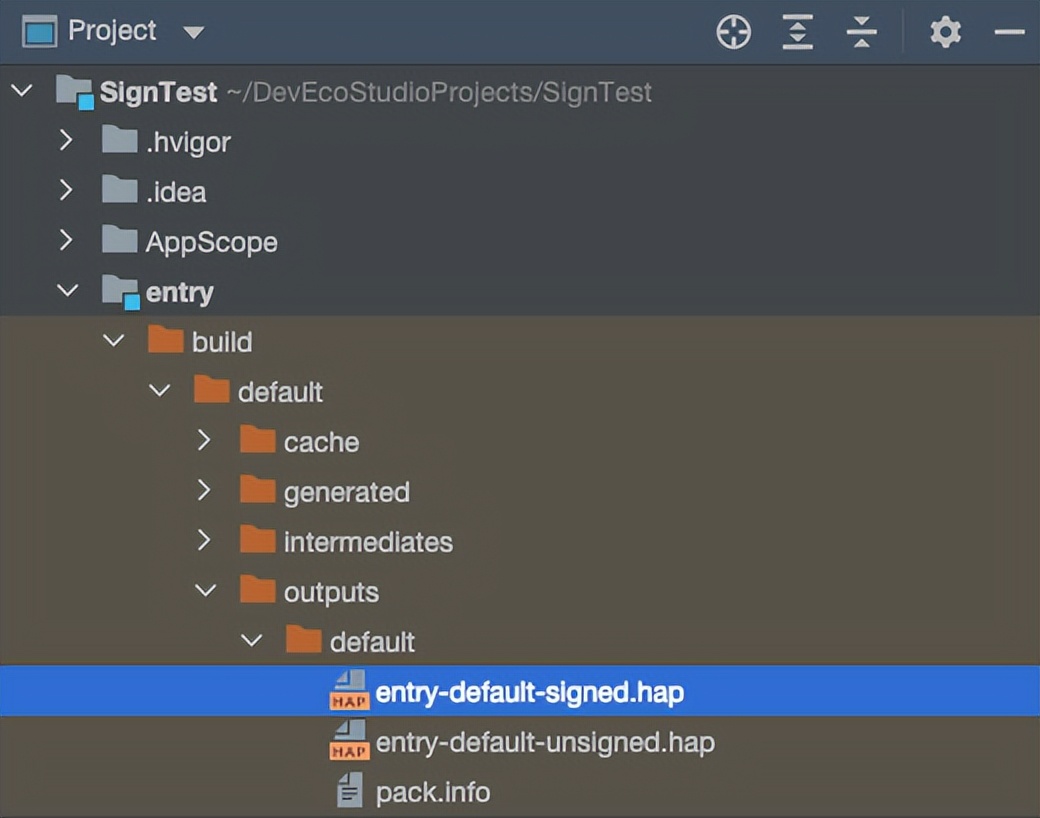Click the pack.info file icon

(x=349, y=792)
